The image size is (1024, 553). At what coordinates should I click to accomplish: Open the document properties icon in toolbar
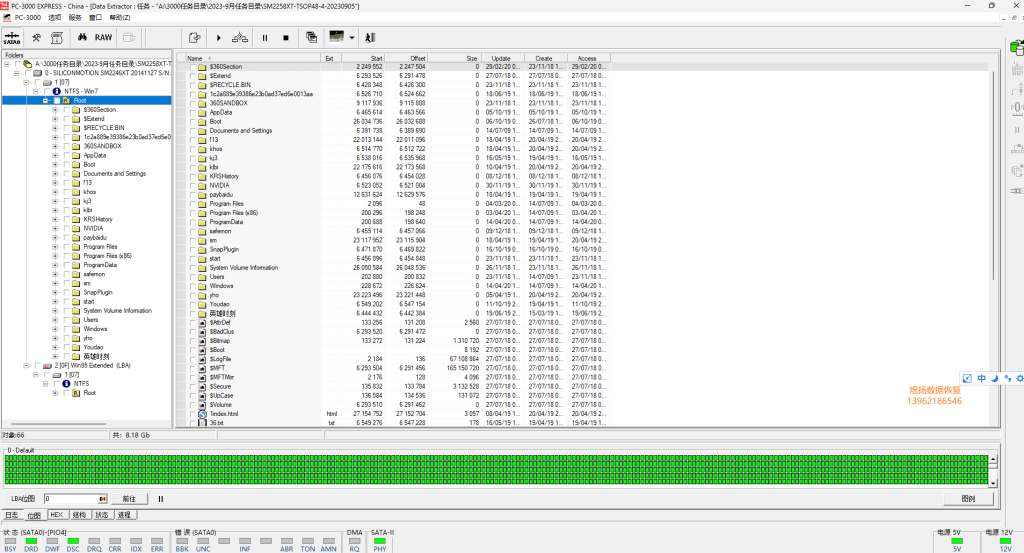[x=57, y=38]
